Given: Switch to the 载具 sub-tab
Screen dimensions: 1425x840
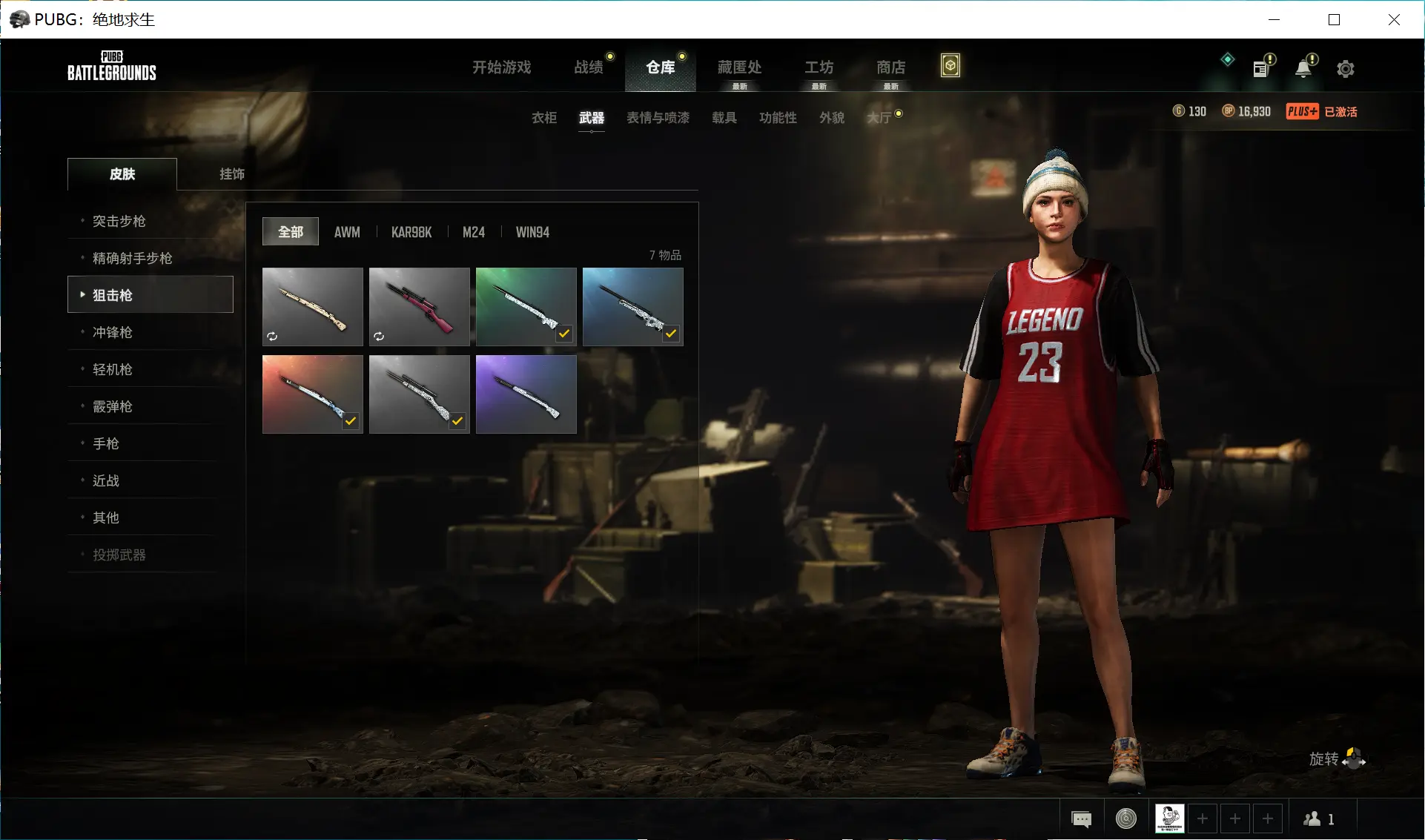Looking at the screenshot, I should [x=724, y=118].
